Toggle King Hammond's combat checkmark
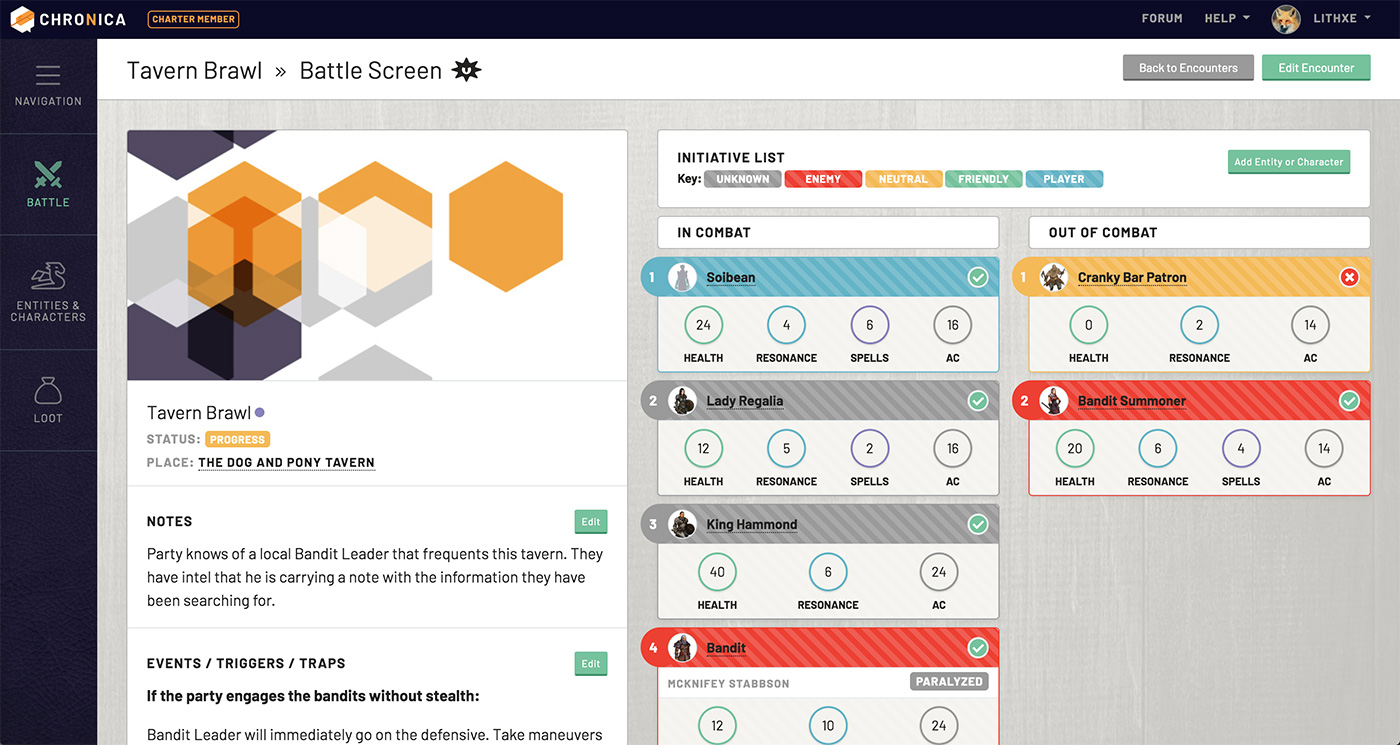Viewport: 1400px width, 745px height. 978,524
